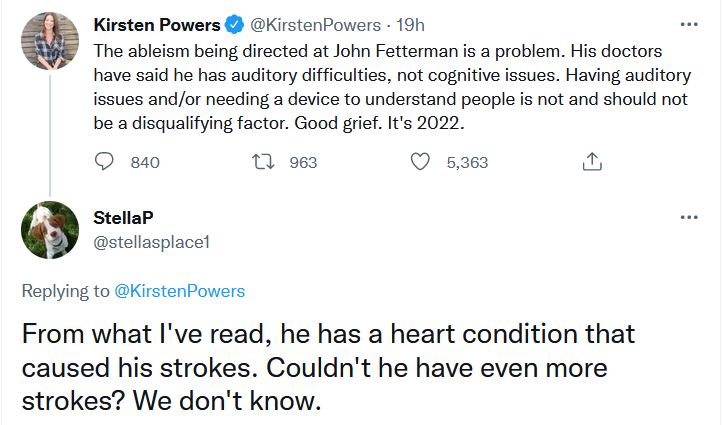Viewport: 723px width, 425px height.
Task: Click the reply speech bubble icon
Action: click(105, 161)
